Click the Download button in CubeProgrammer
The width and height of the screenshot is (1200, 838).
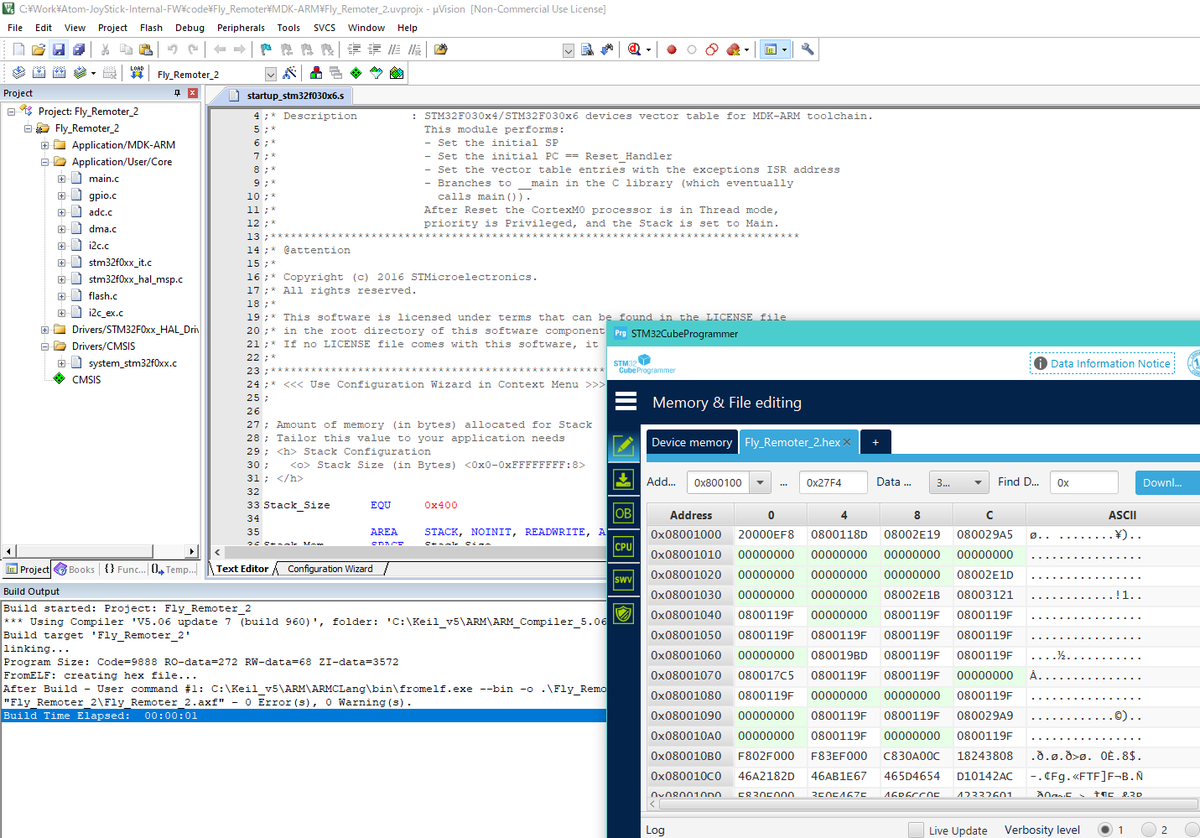[1168, 482]
